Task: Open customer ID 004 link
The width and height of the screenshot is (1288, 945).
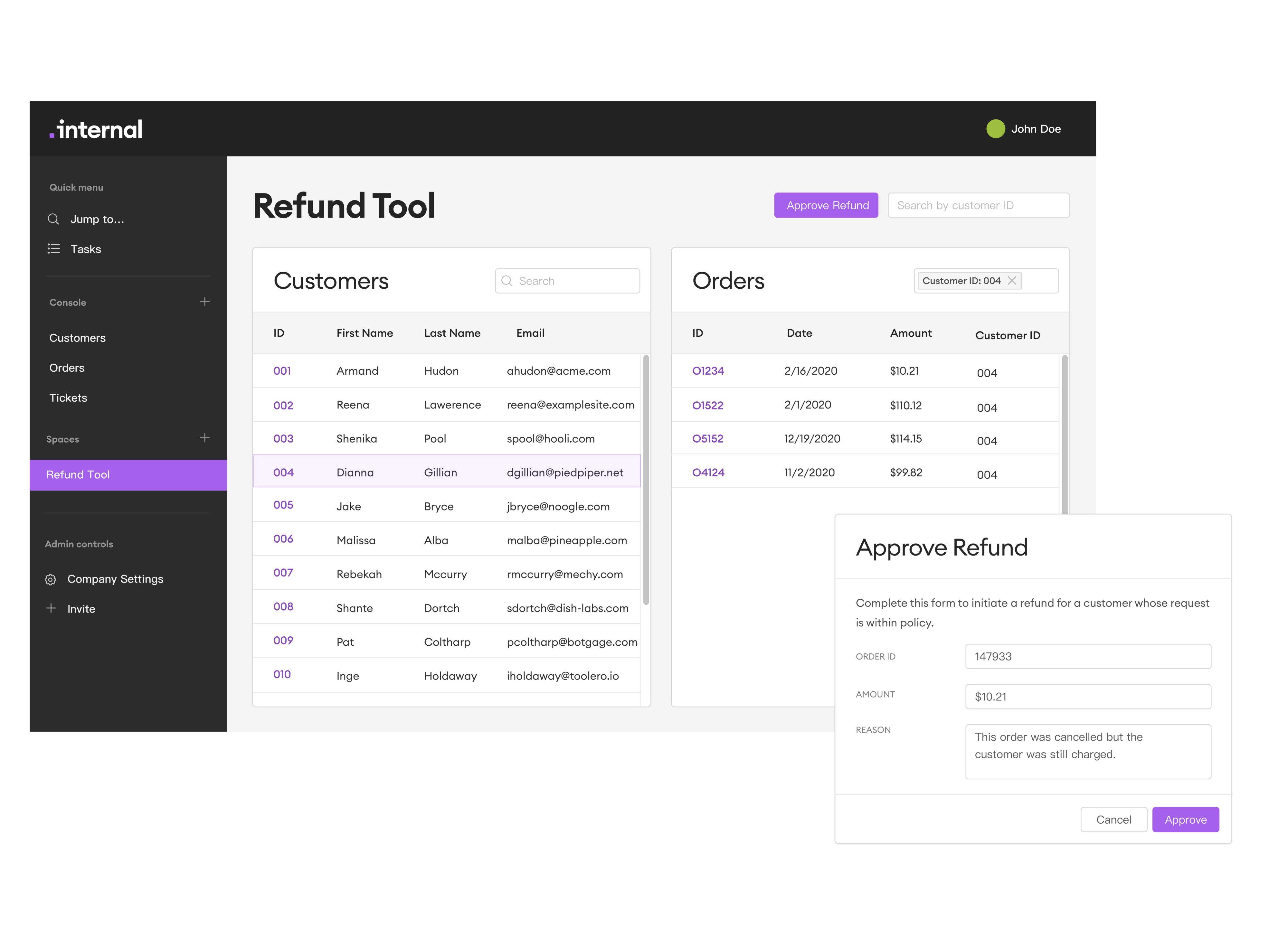Action: coord(283,472)
